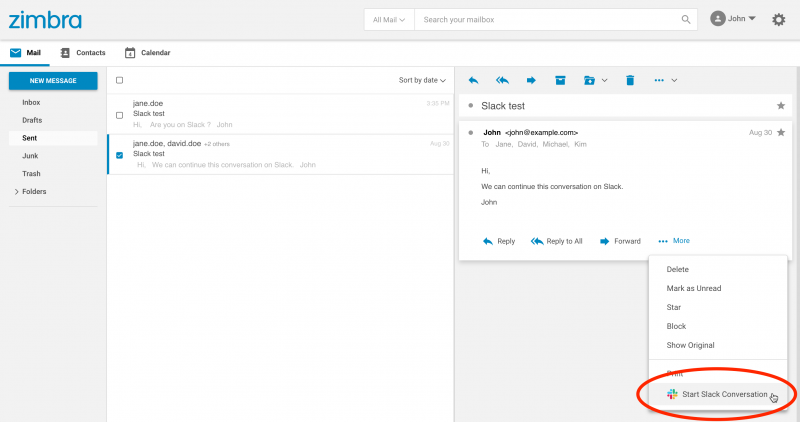This screenshot has width=800, height=422.
Task: Delete message using the toolbar trash icon
Action: click(630, 80)
